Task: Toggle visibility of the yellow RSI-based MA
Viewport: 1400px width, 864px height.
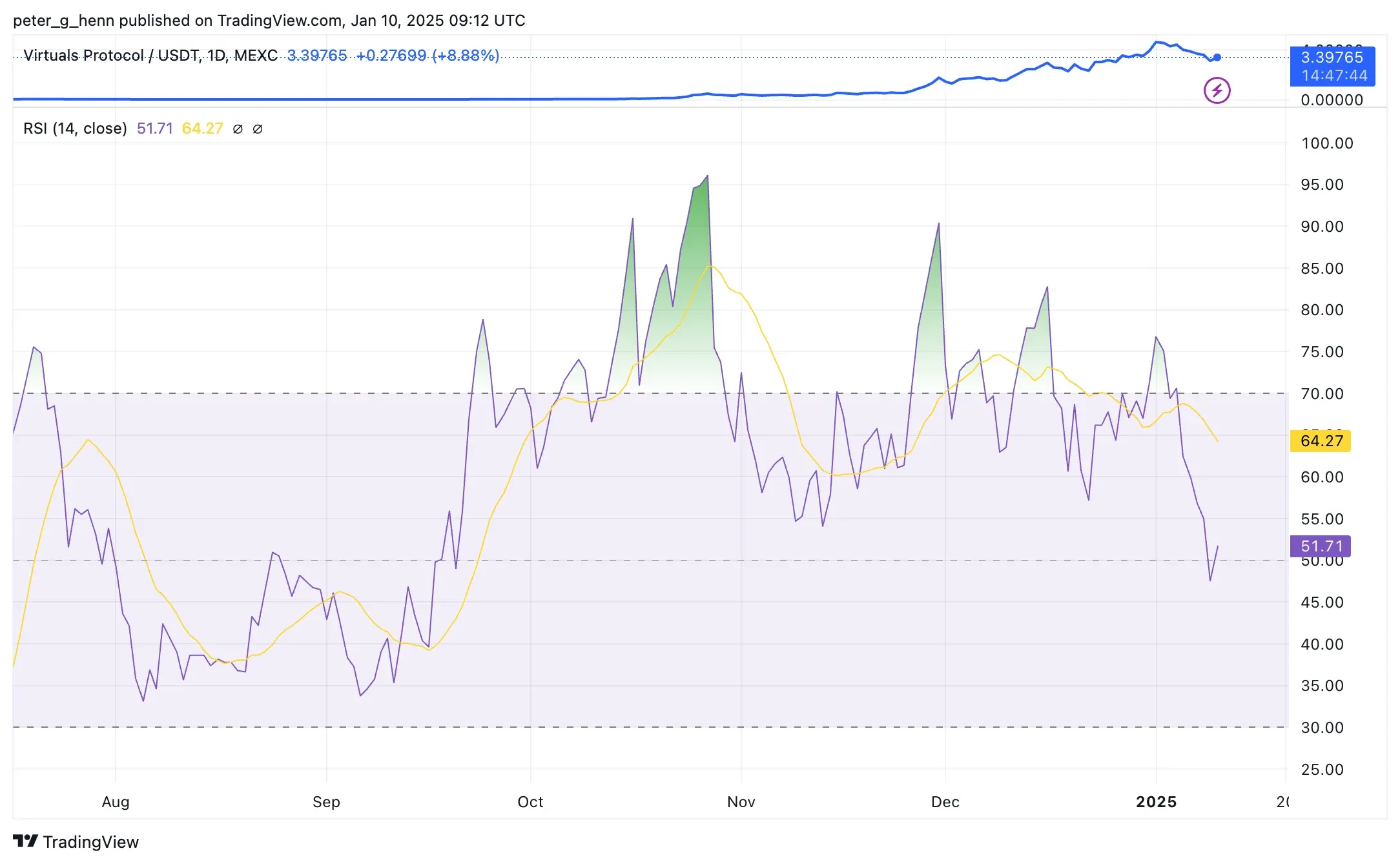Action: [202, 129]
